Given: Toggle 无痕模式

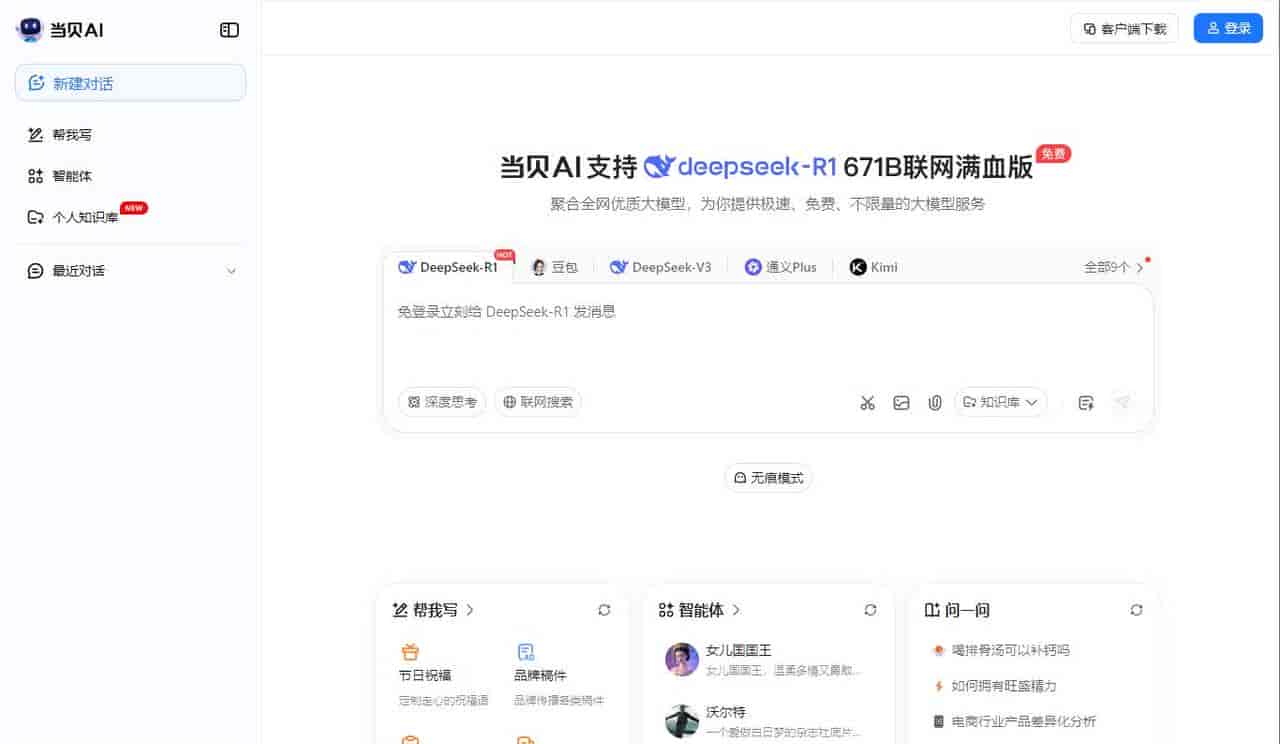Looking at the screenshot, I should coord(768,478).
